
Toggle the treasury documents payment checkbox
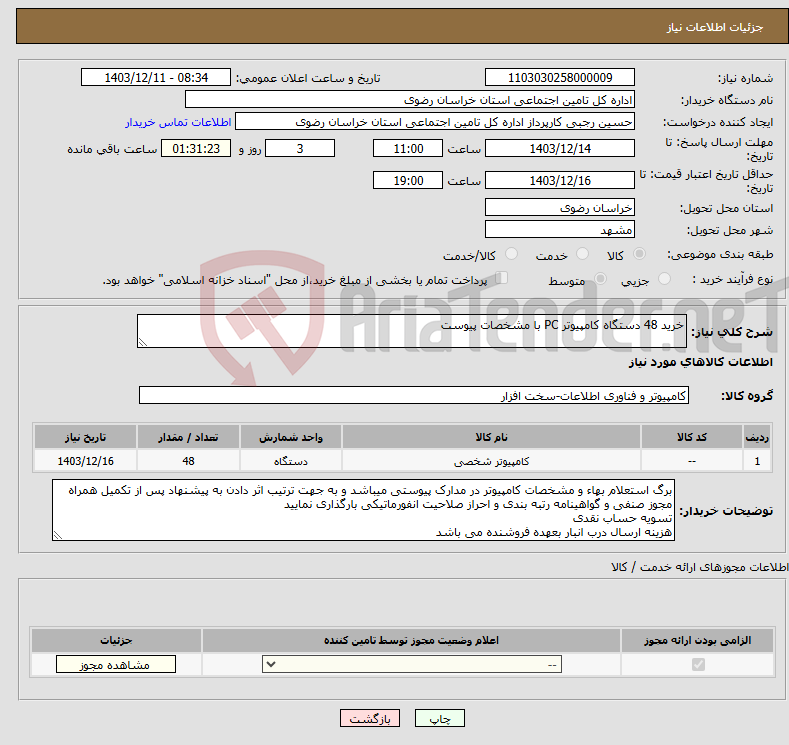[x=502, y=280]
